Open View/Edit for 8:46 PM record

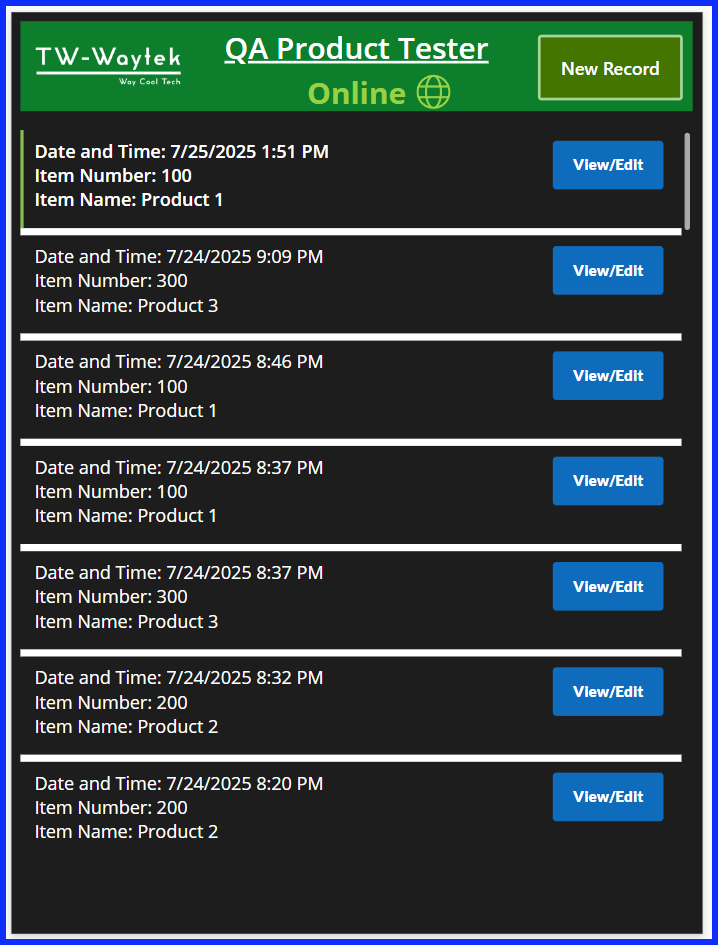pos(608,375)
